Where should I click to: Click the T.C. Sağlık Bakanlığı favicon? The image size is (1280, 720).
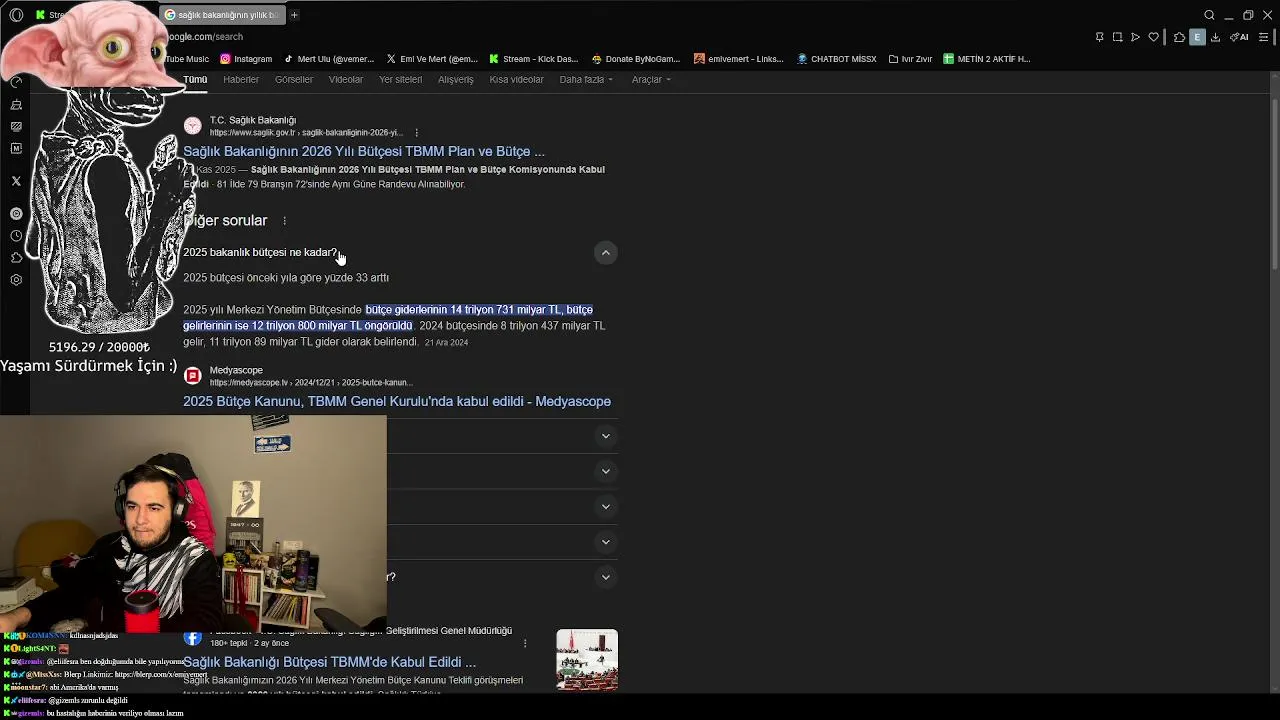point(192,126)
